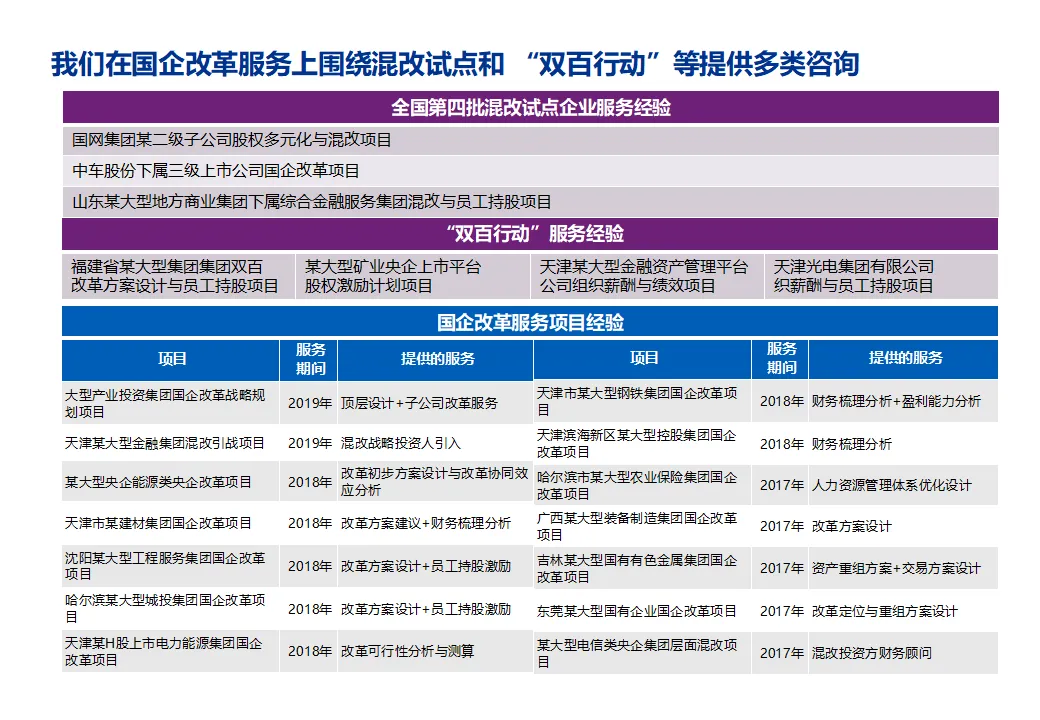Click the right table 项目 column header
This screenshot has height=720, width=1040.
click(x=643, y=359)
